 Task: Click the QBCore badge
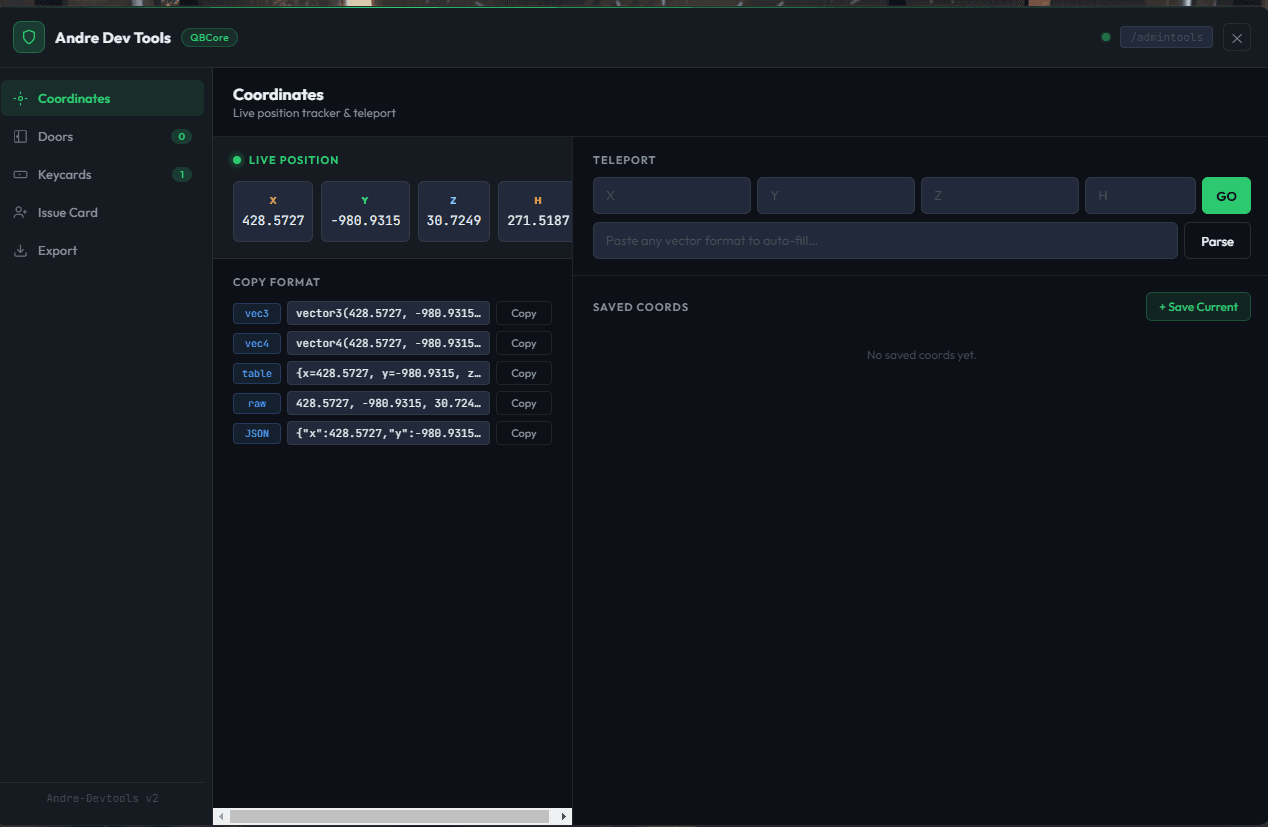(x=209, y=38)
